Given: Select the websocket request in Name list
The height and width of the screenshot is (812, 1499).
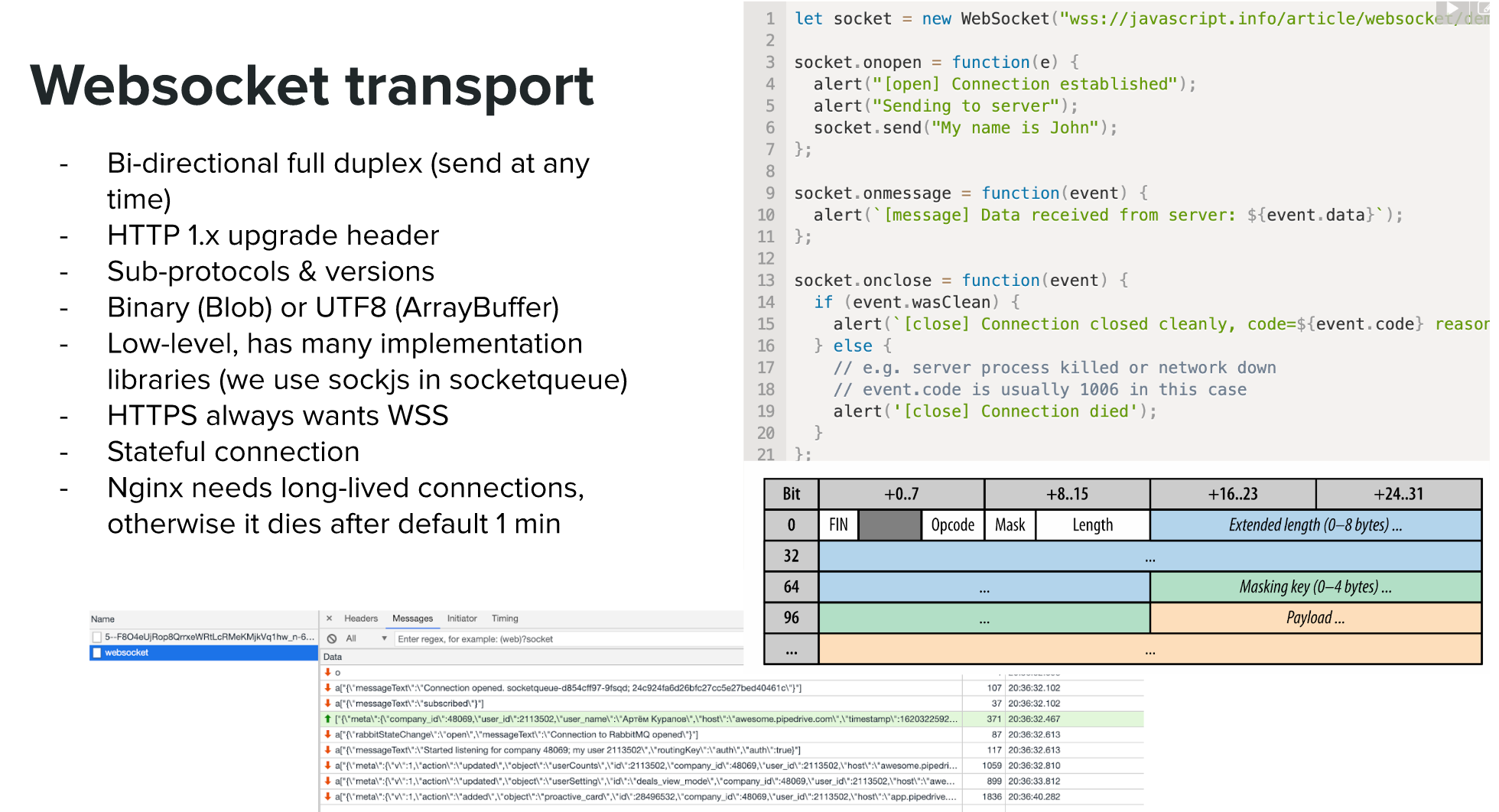Looking at the screenshot, I should [203, 652].
